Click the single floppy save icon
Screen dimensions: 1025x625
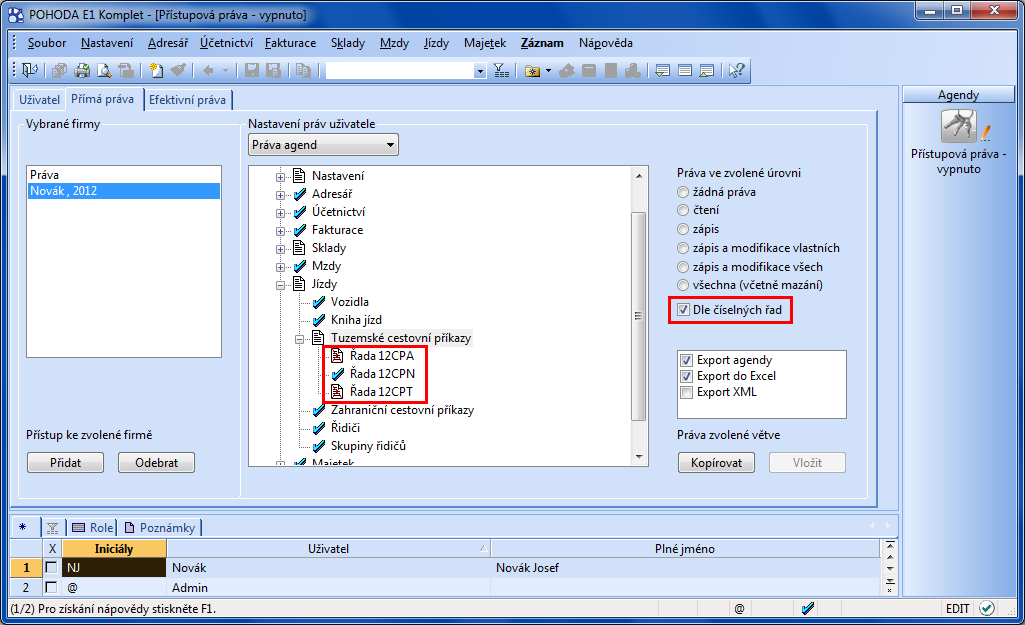[252, 70]
